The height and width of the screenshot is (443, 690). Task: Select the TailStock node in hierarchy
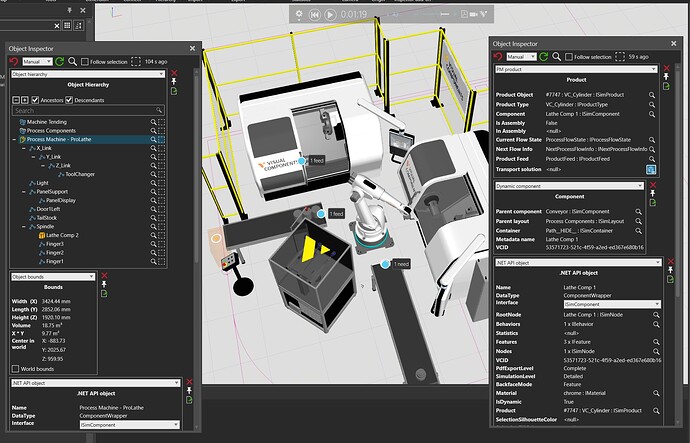tap(47, 218)
